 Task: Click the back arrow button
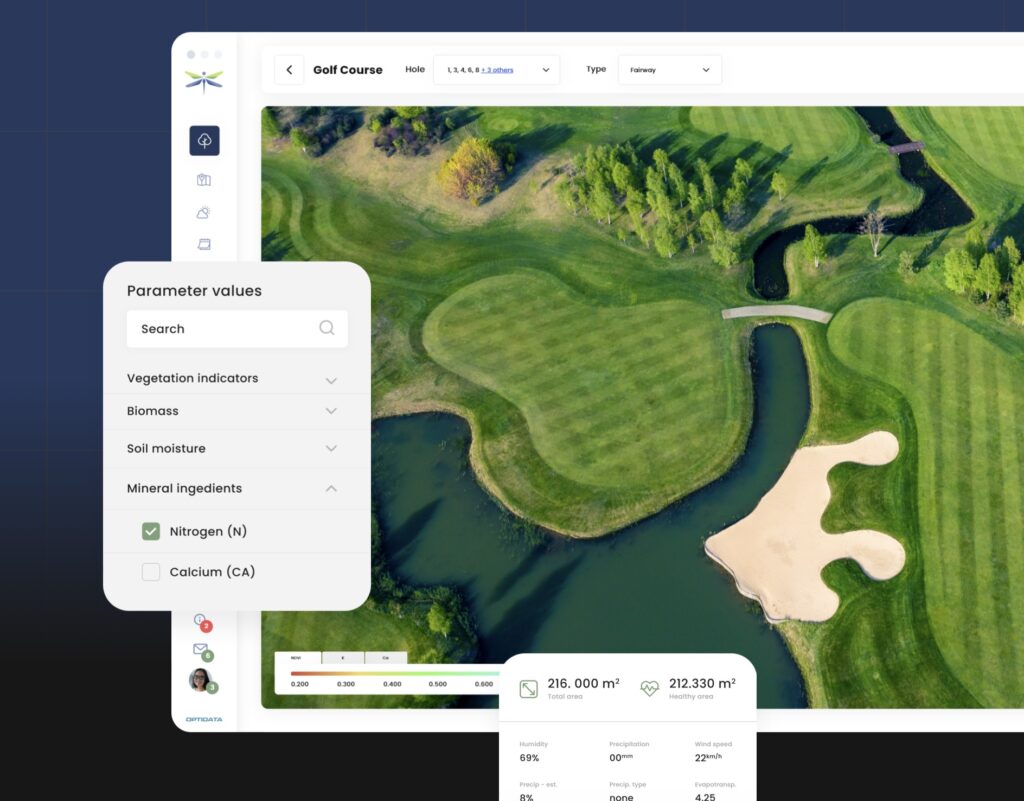[289, 70]
